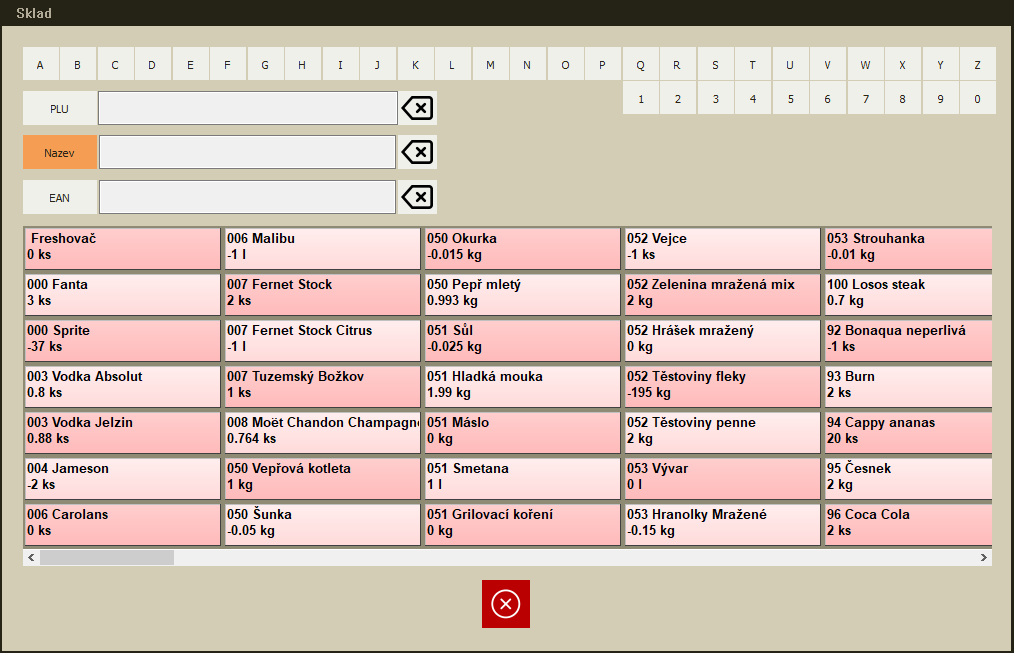Select the 000 Fanta stock item
The image size is (1014, 653).
[121, 293]
